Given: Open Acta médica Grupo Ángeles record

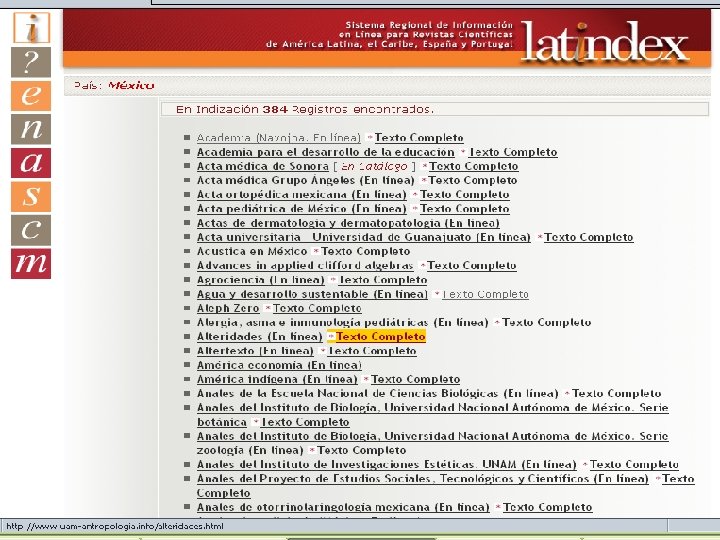Looking at the screenshot, I should [x=306, y=180].
